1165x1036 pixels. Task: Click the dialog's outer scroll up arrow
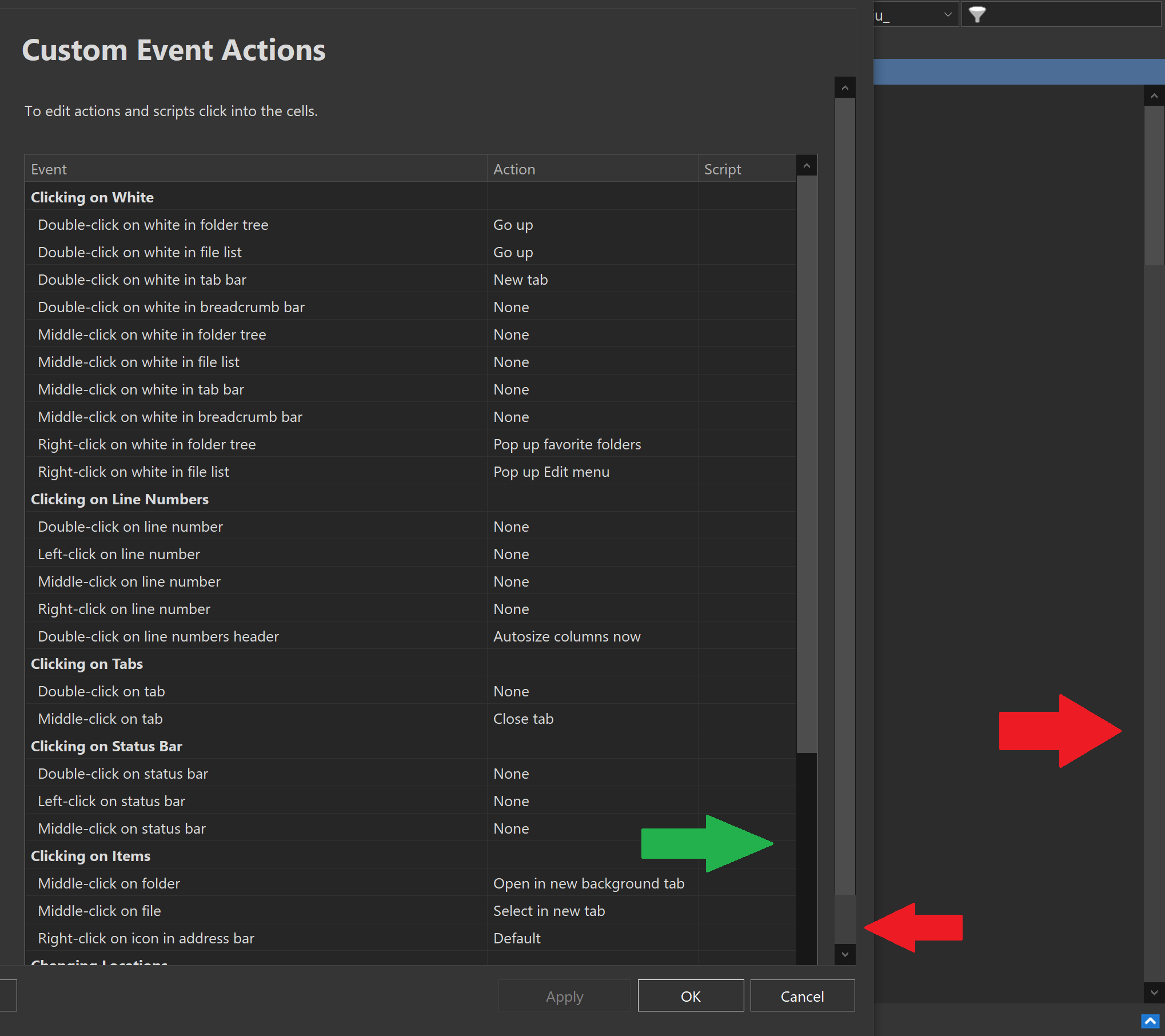click(x=845, y=87)
